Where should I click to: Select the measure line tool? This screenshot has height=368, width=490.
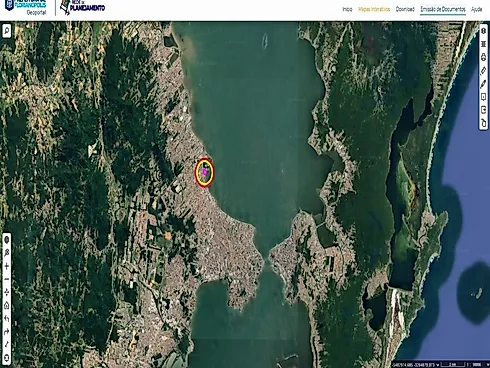(x=6, y=345)
